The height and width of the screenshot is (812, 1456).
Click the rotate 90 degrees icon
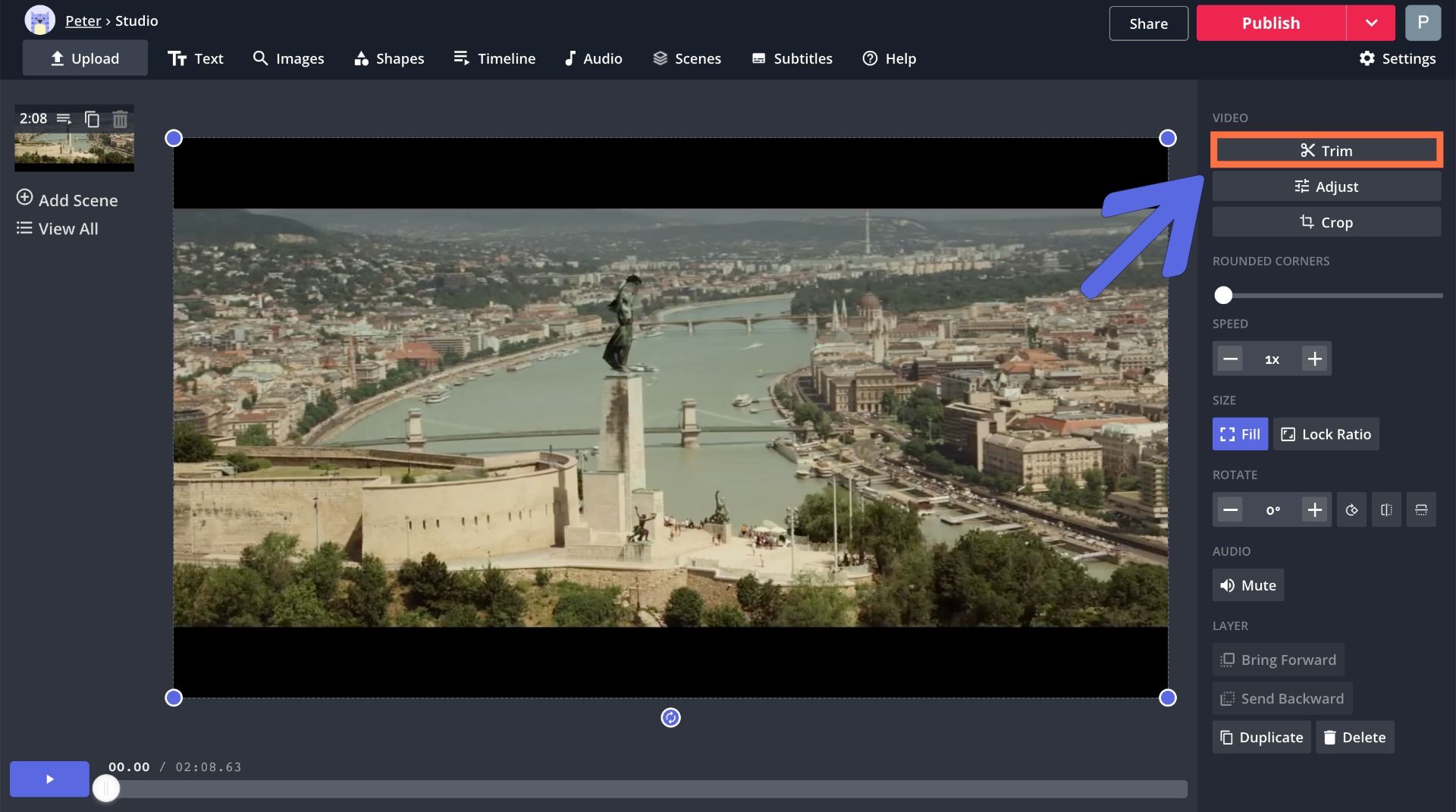pyautogui.click(x=1351, y=510)
